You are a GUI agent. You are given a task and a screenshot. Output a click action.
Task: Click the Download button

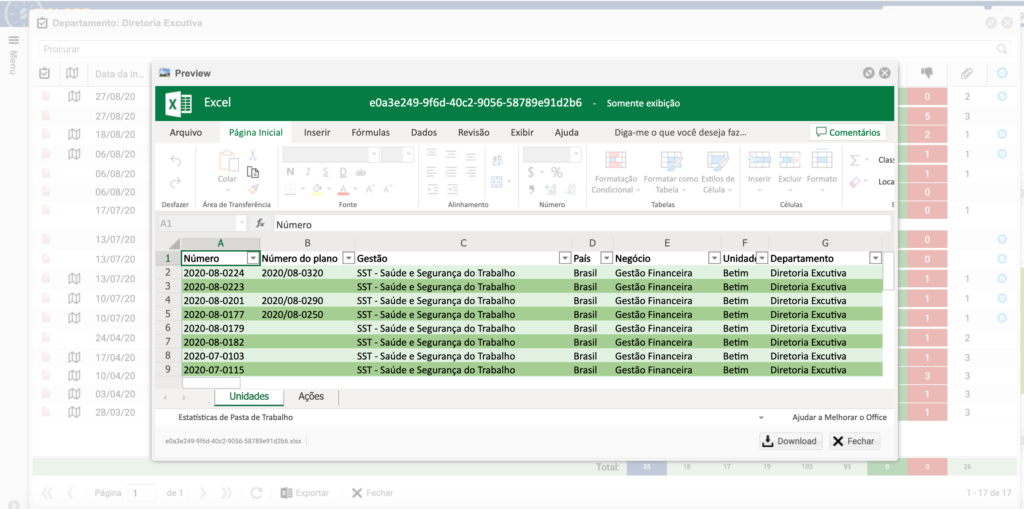[x=790, y=441]
